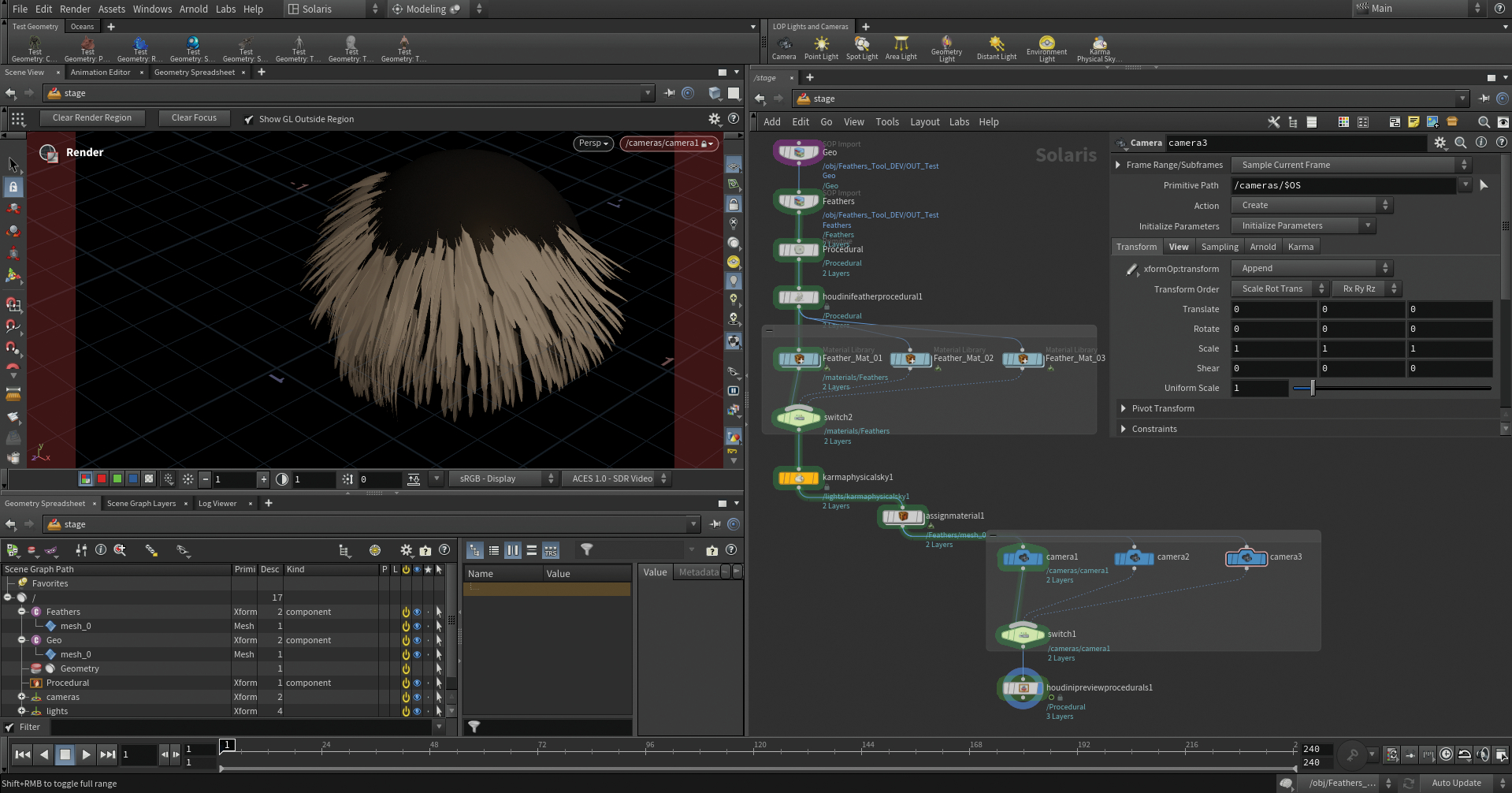The image size is (1512, 793).
Task: Click the Auto Update button
Action: pyautogui.click(x=1456, y=783)
